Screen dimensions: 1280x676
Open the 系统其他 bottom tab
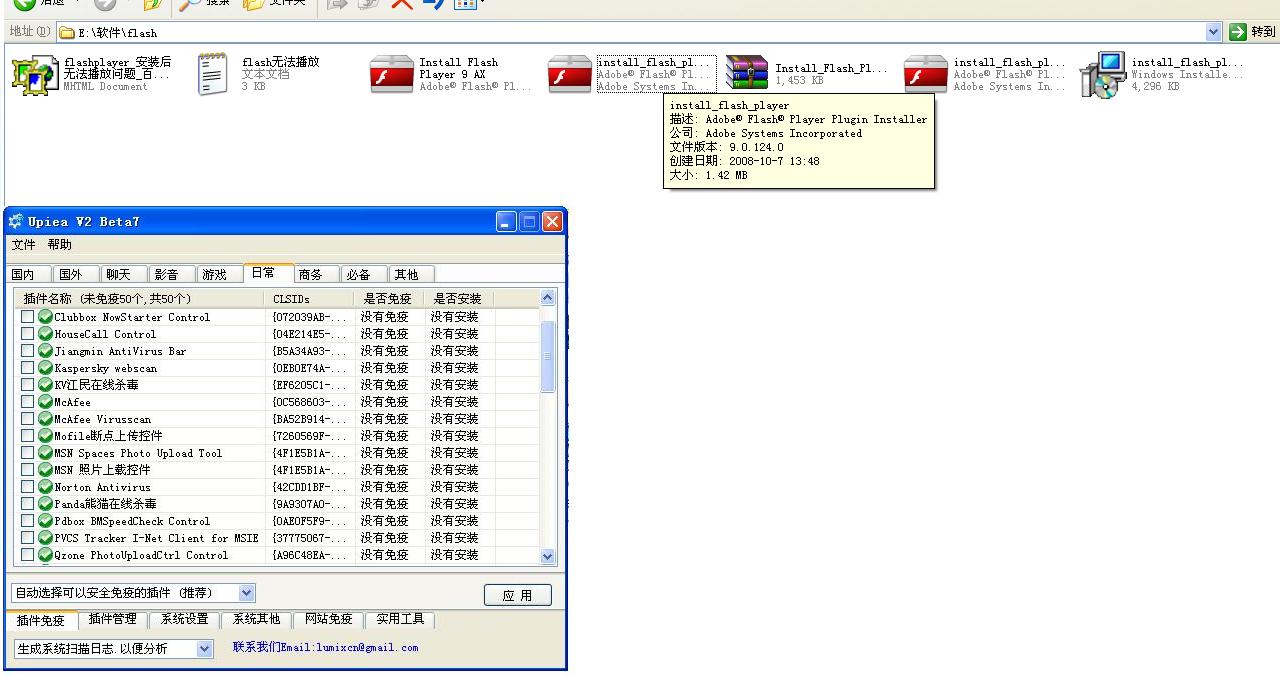[x=257, y=620]
